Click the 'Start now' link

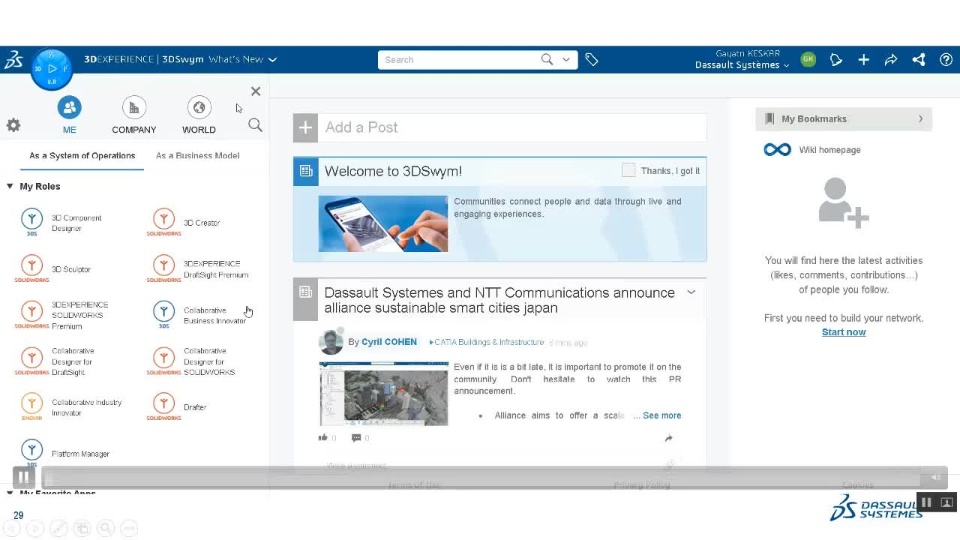pyautogui.click(x=844, y=332)
